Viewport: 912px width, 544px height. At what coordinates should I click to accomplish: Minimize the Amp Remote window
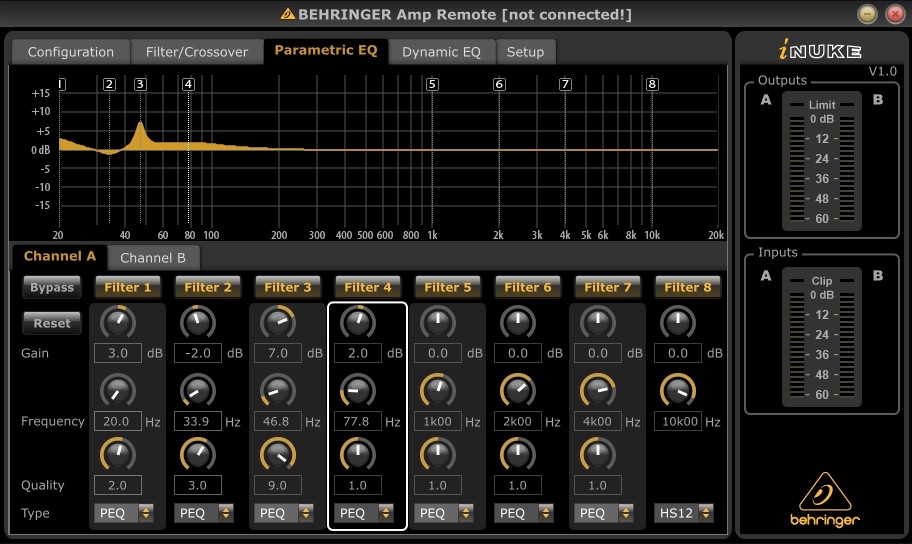tap(867, 14)
